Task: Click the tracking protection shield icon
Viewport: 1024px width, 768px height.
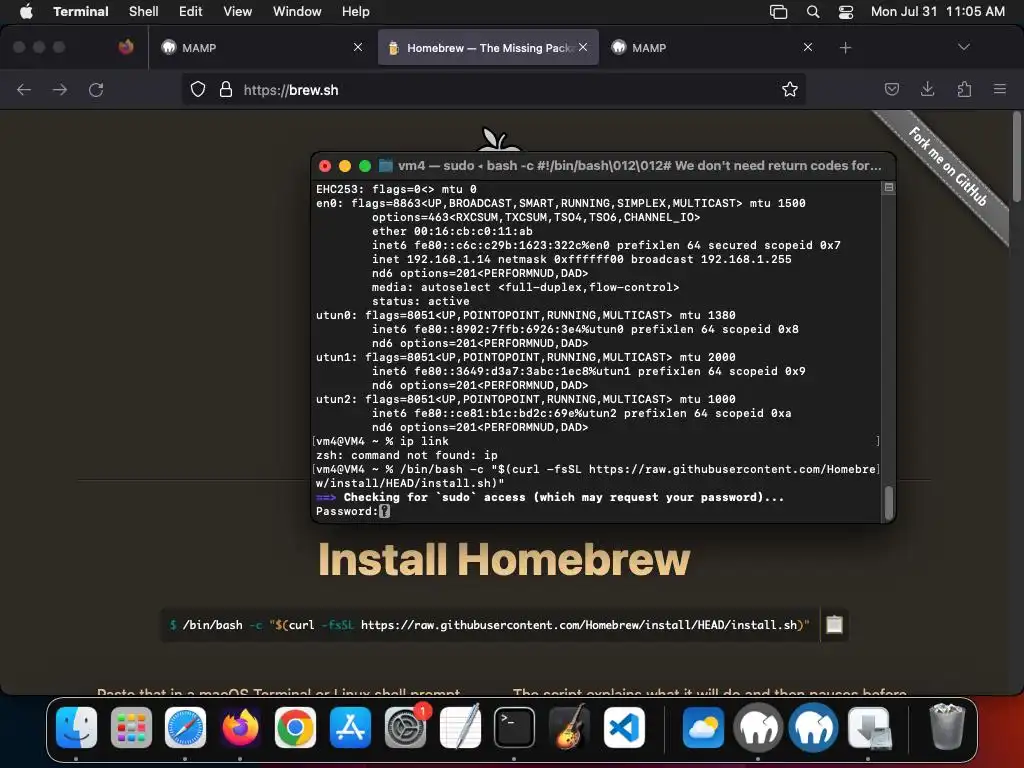Action: [198, 89]
